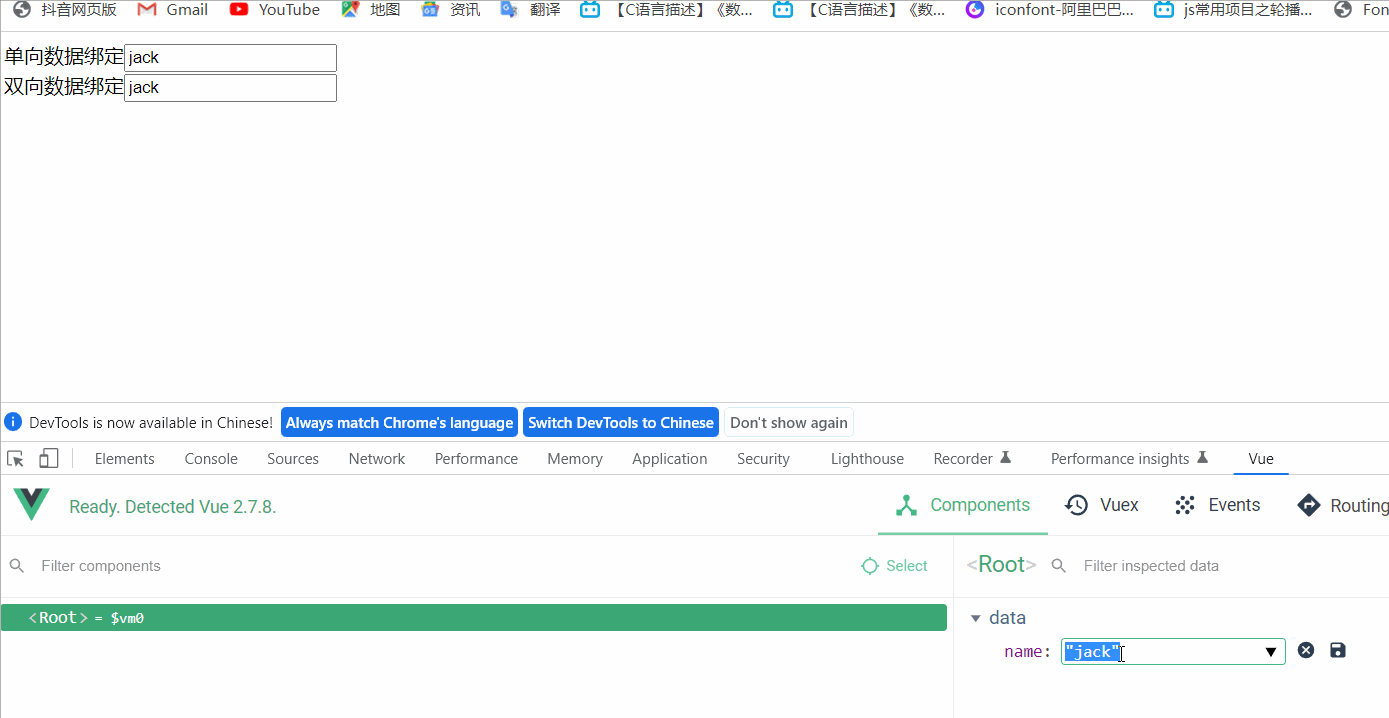The height and width of the screenshot is (718, 1389).
Task: Switch to the Lighthouse tab
Action: click(867, 459)
